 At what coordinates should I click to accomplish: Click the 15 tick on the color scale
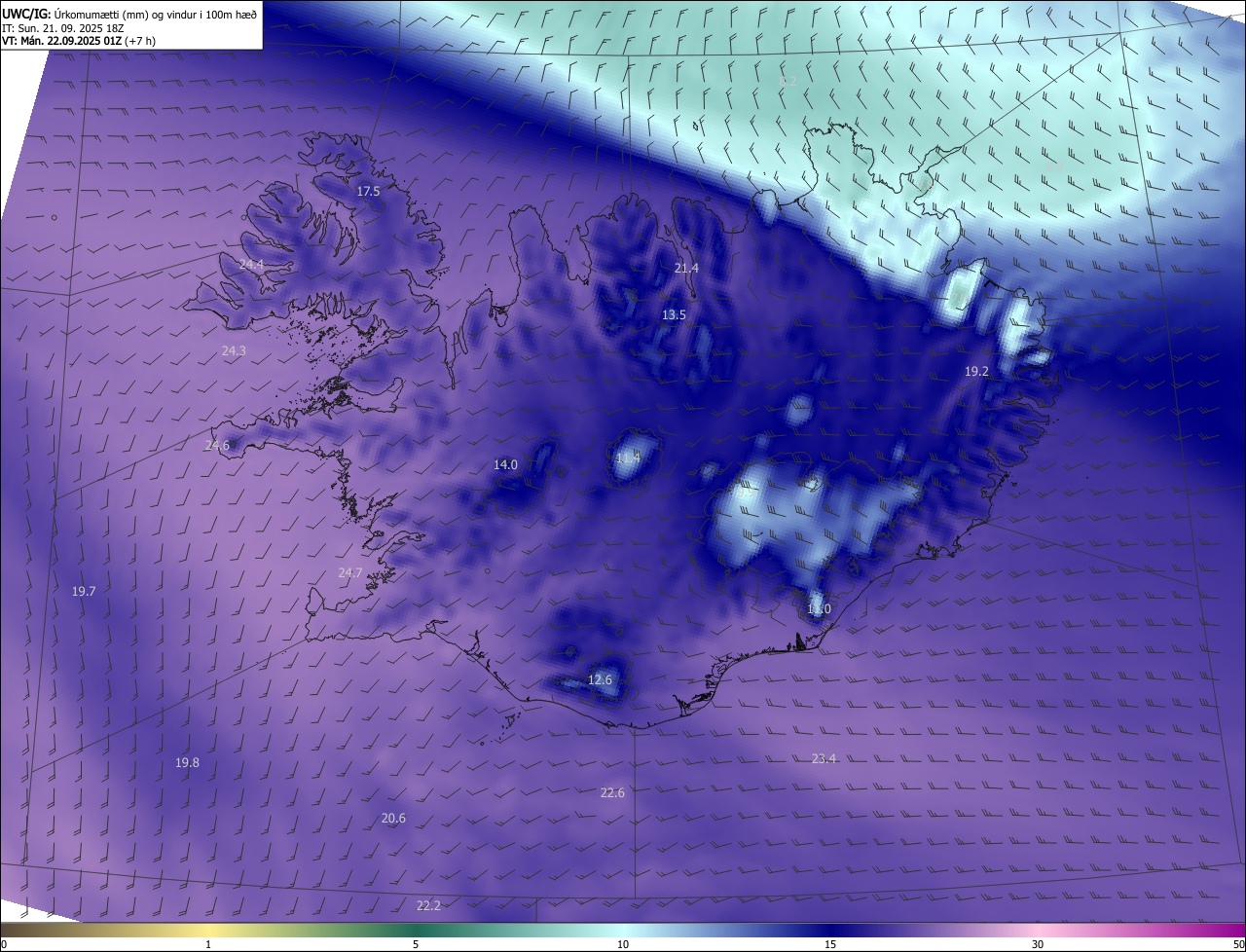pyautogui.click(x=830, y=944)
